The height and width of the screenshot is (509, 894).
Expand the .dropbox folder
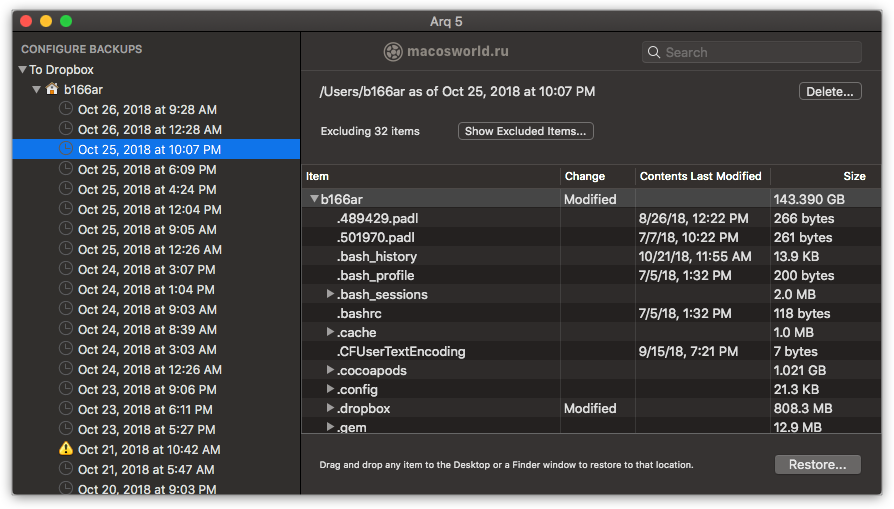pos(330,408)
